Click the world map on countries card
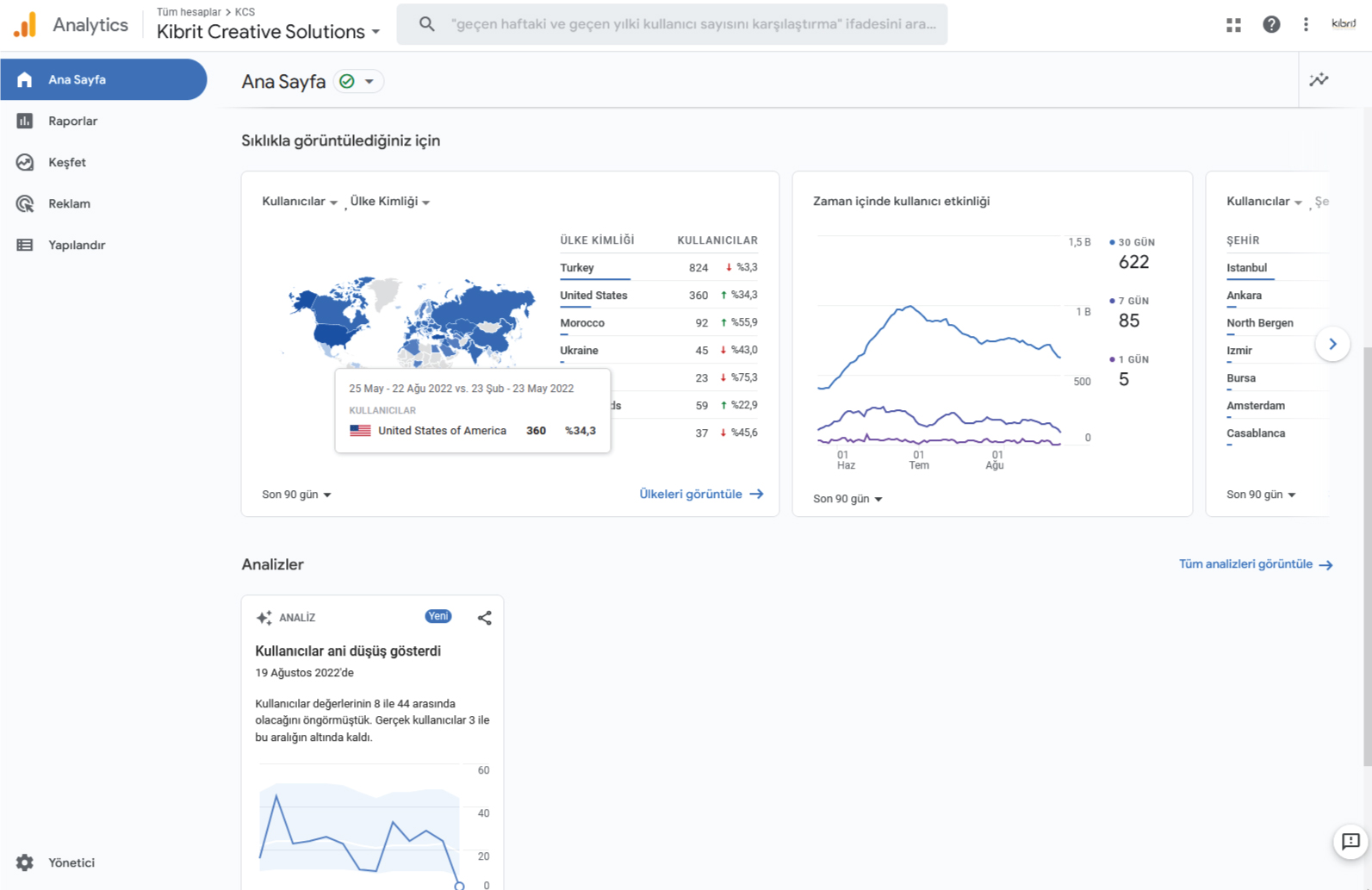Screen dimensions: 1372x890 click(412, 321)
